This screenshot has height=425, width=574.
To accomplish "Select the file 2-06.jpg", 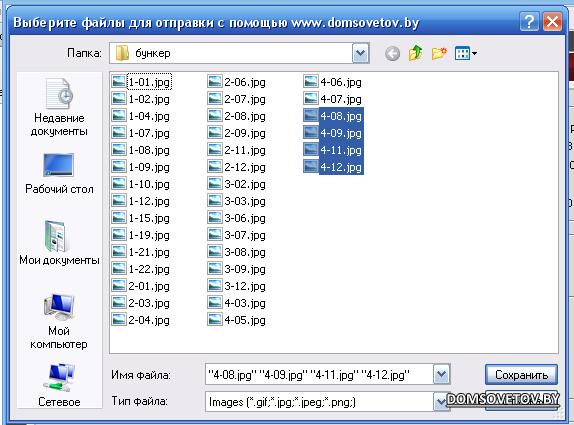I will [x=236, y=82].
